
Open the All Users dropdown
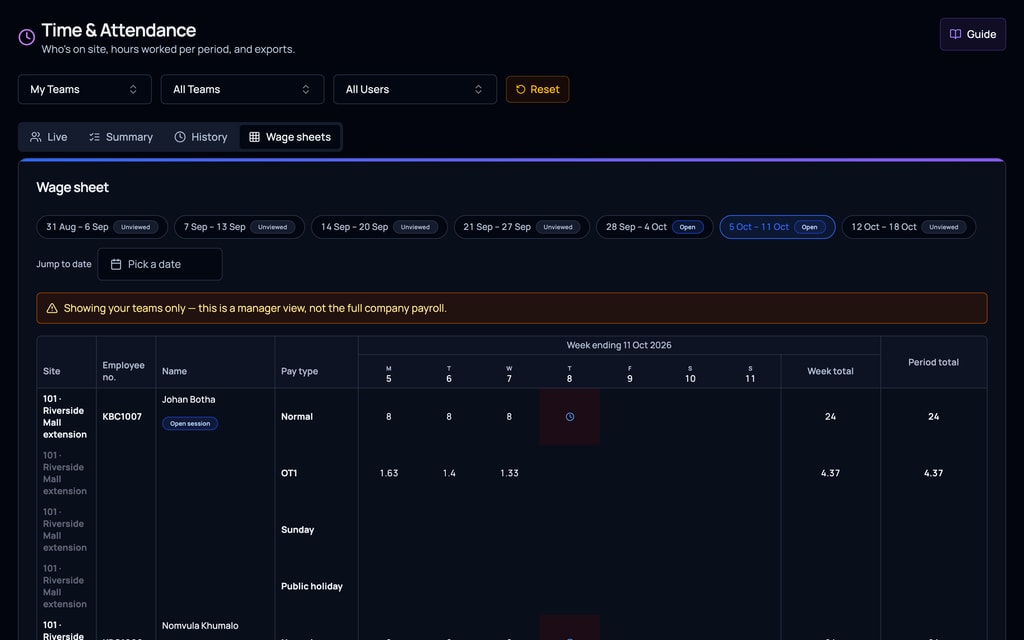415,89
